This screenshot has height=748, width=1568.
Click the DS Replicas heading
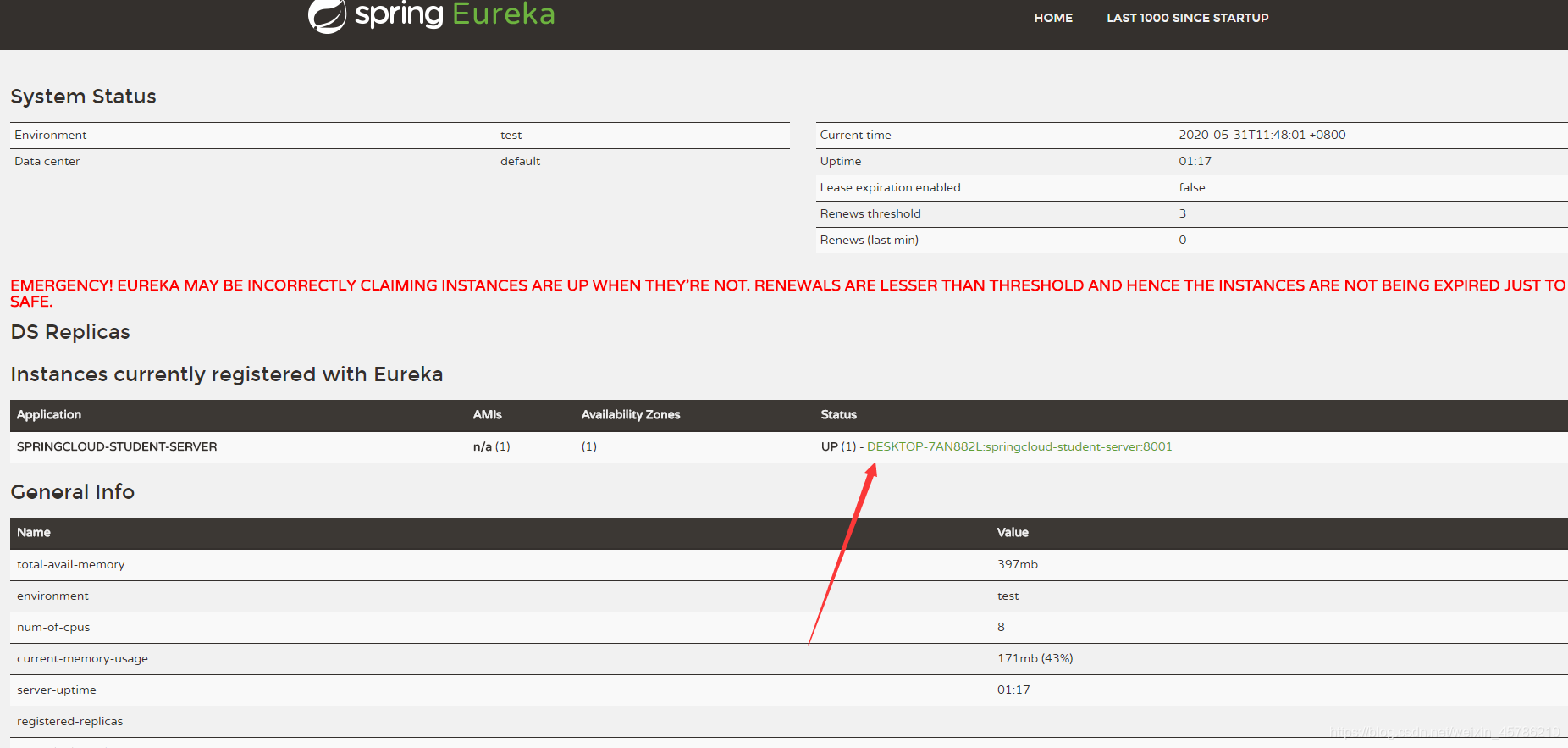pos(70,332)
